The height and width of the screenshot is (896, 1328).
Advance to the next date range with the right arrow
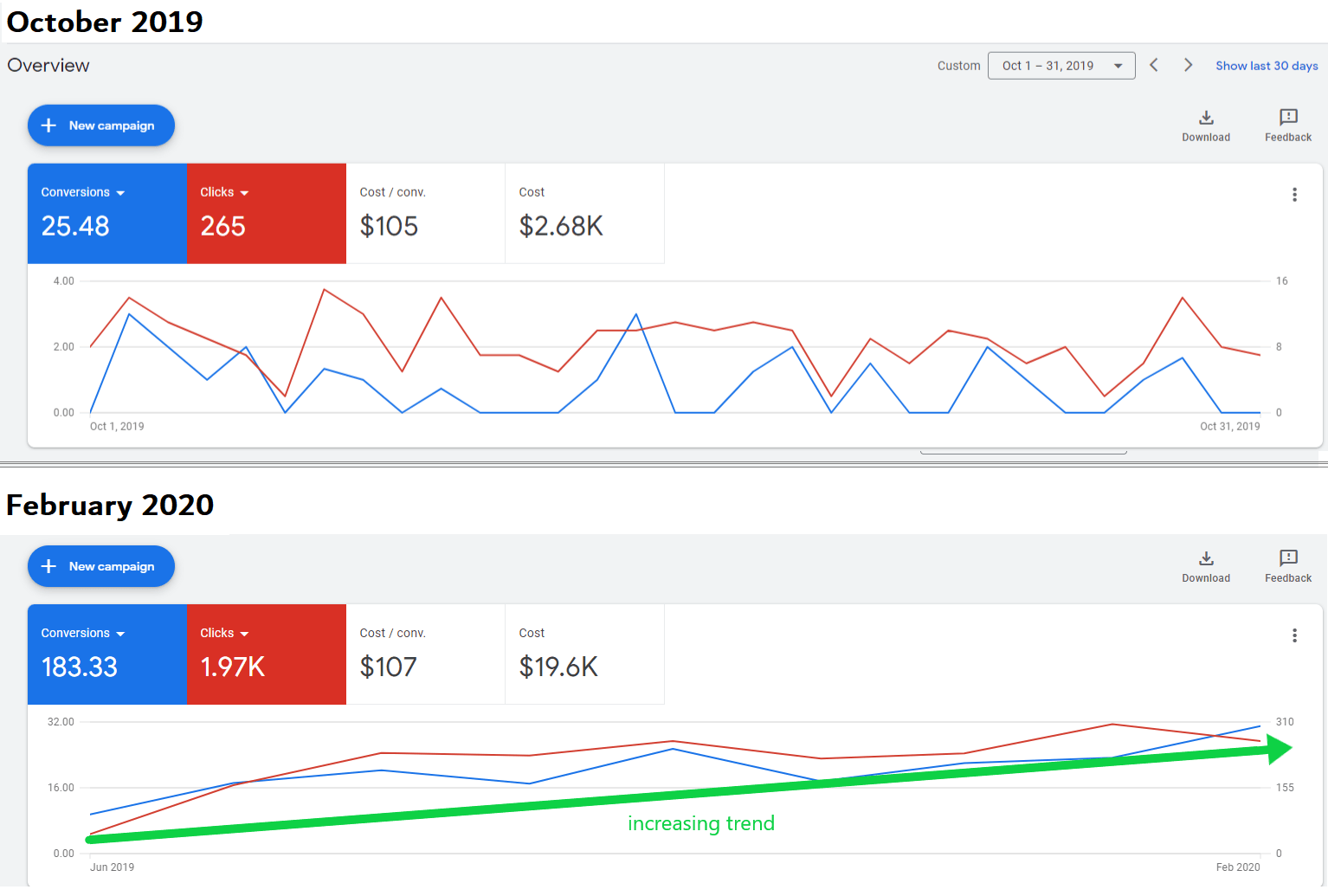coord(1188,65)
